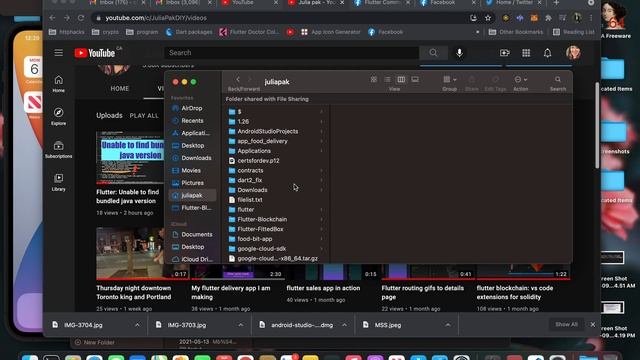The height and width of the screenshot is (360, 640).
Task: Select Downloads in Finder sidebar
Action: [x=192, y=158]
